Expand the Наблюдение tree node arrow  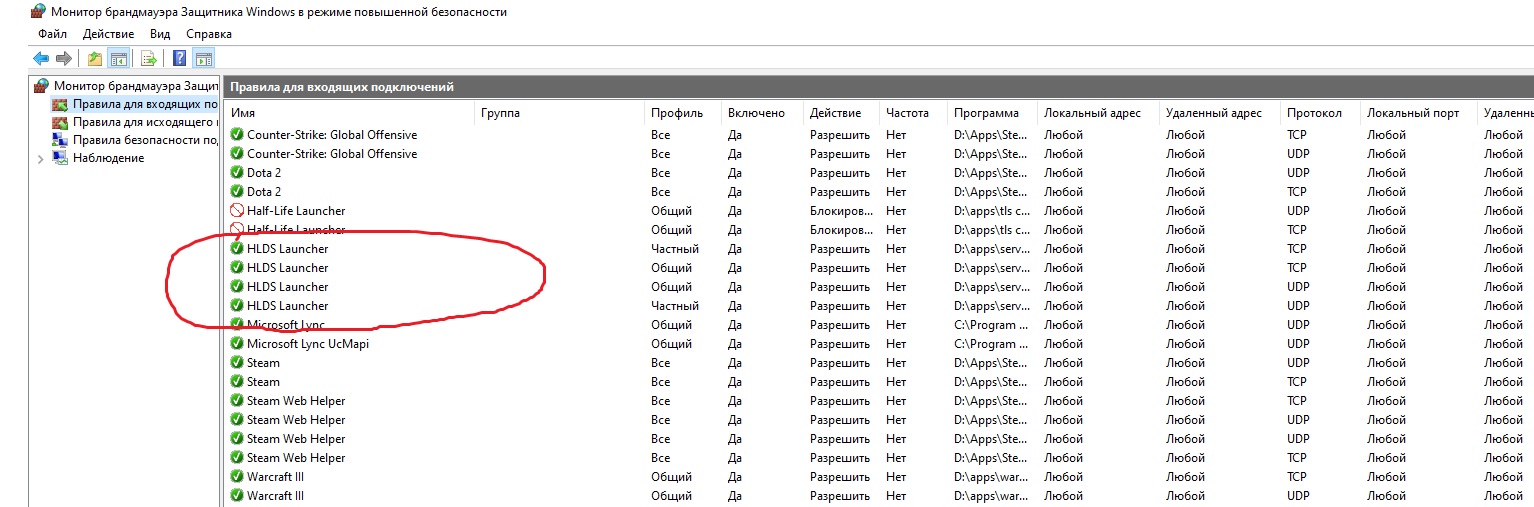(40, 159)
